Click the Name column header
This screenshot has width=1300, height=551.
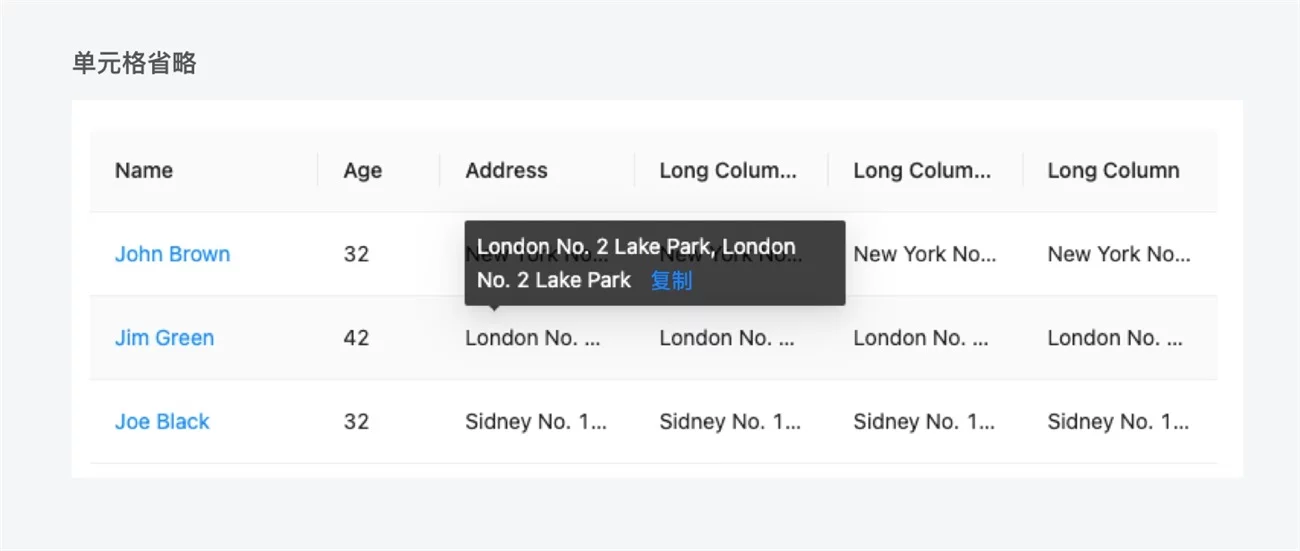(x=144, y=171)
